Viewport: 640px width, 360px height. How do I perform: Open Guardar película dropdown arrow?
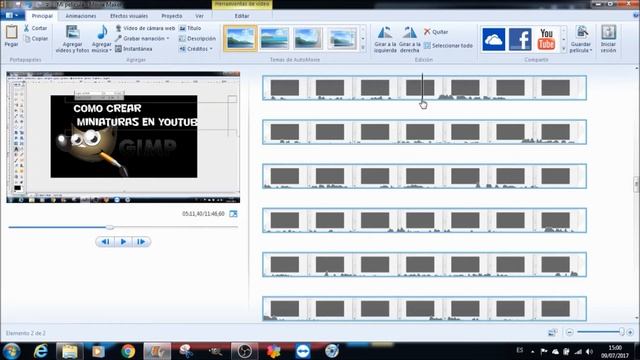pos(591,50)
